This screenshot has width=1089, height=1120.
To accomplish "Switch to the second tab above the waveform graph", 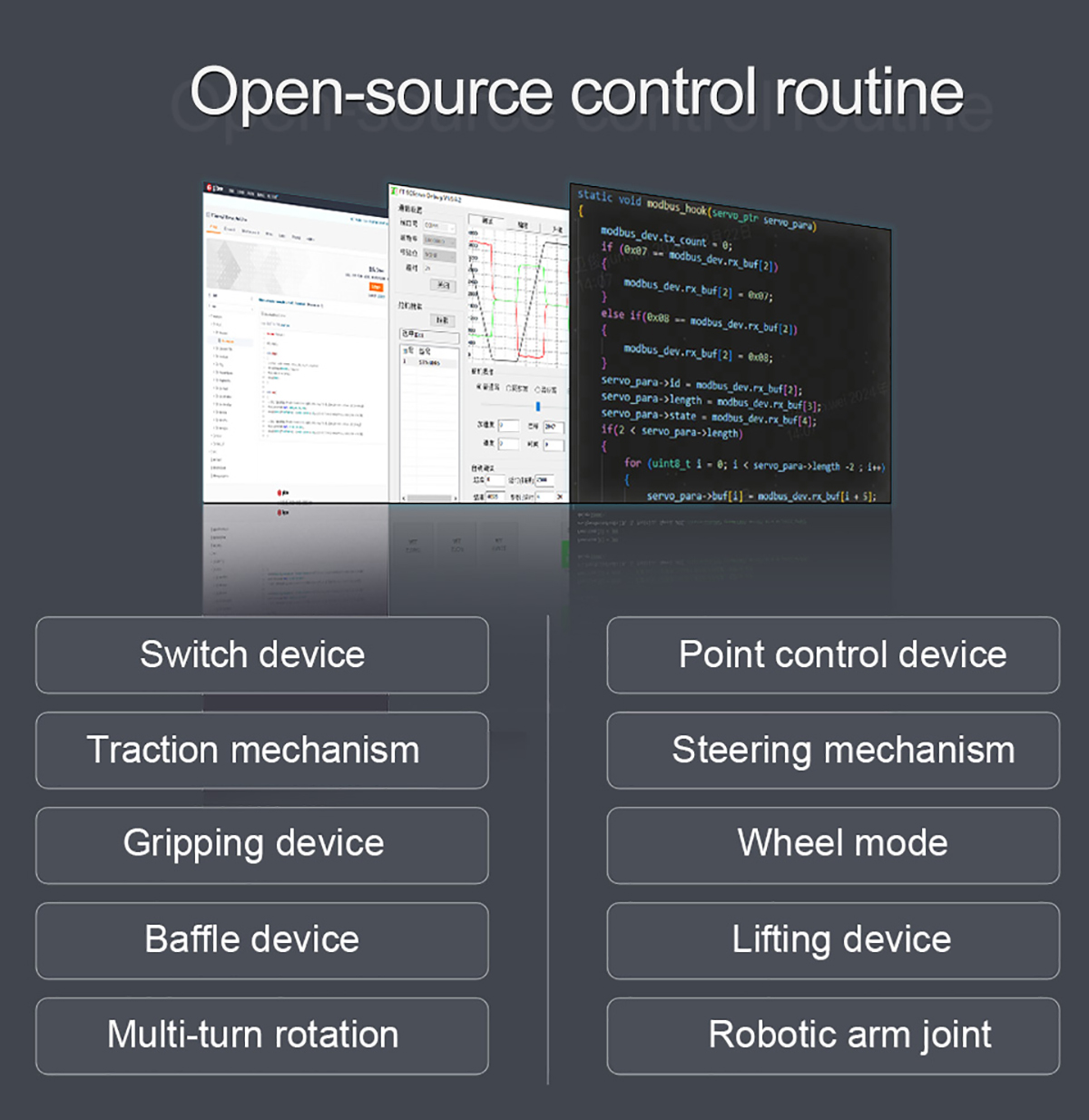I will tap(523, 224).
